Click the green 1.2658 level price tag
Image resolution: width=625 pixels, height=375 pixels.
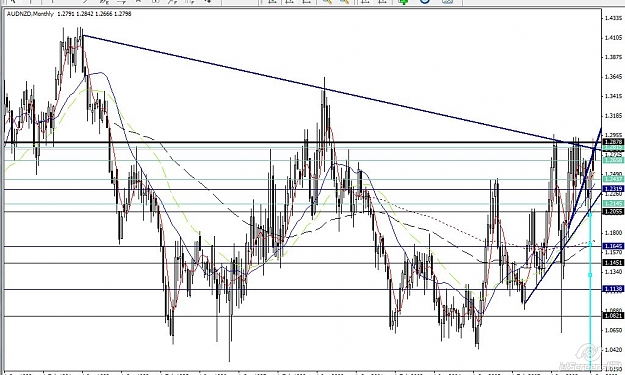tap(613, 160)
